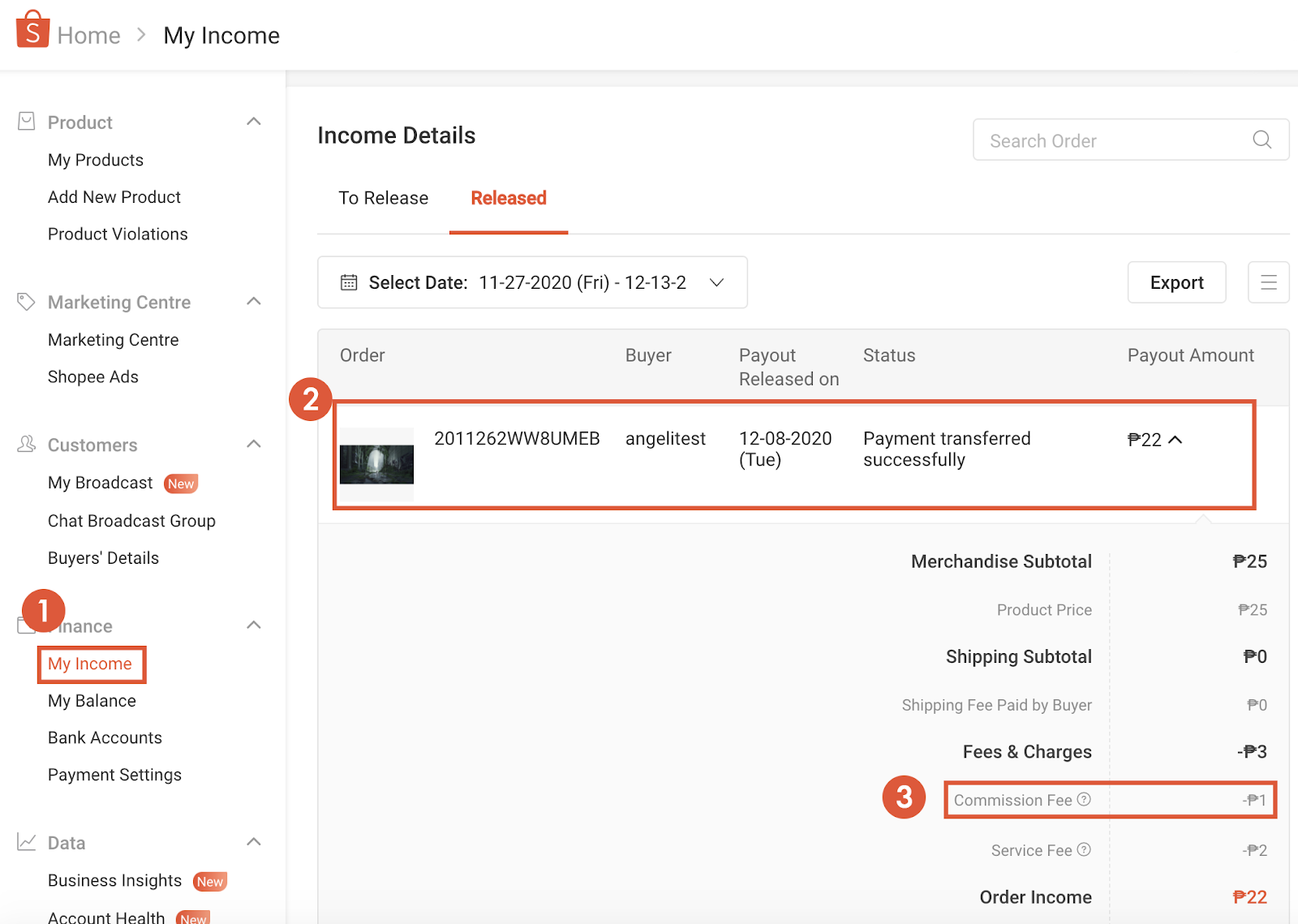Collapse the Customers section in sidebar
The height and width of the screenshot is (924, 1298).
pyautogui.click(x=254, y=444)
